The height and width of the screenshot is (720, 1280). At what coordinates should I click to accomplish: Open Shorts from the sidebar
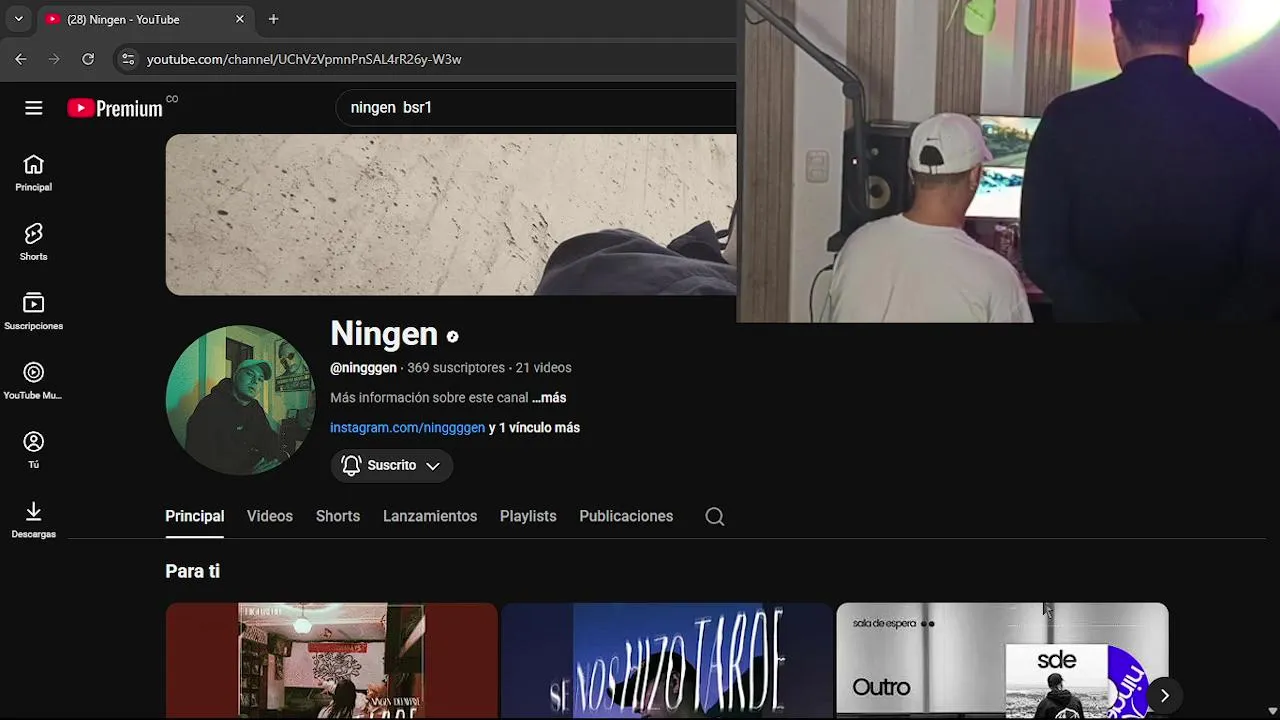tap(33, 242)
